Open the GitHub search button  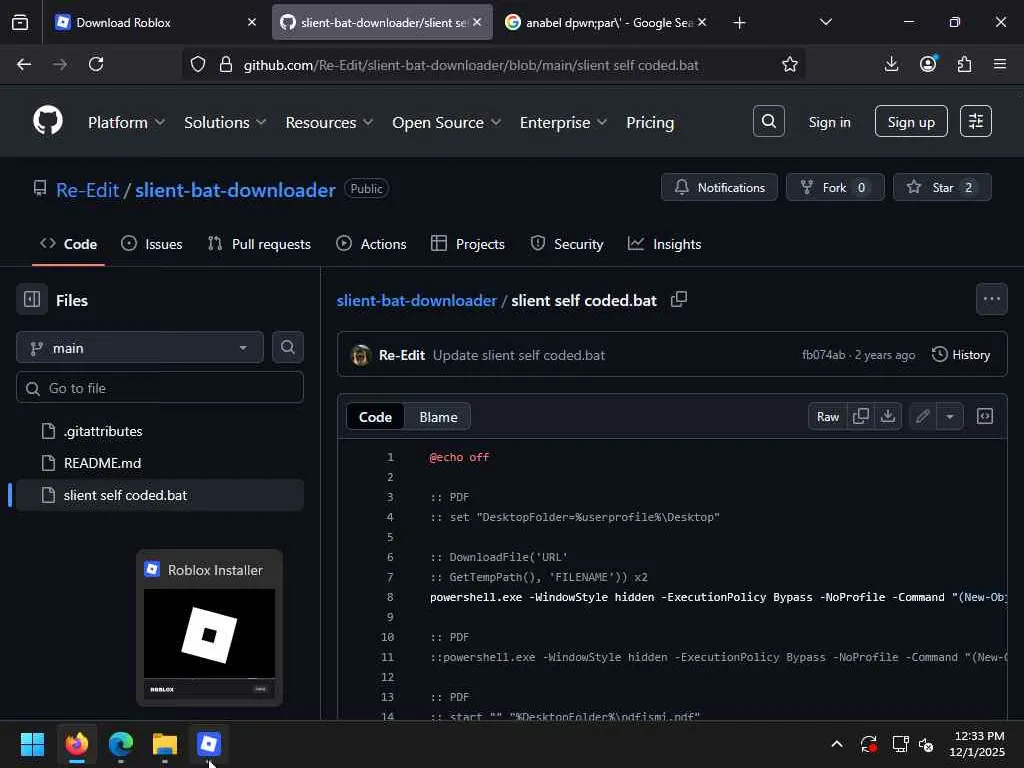pos(769,121)
